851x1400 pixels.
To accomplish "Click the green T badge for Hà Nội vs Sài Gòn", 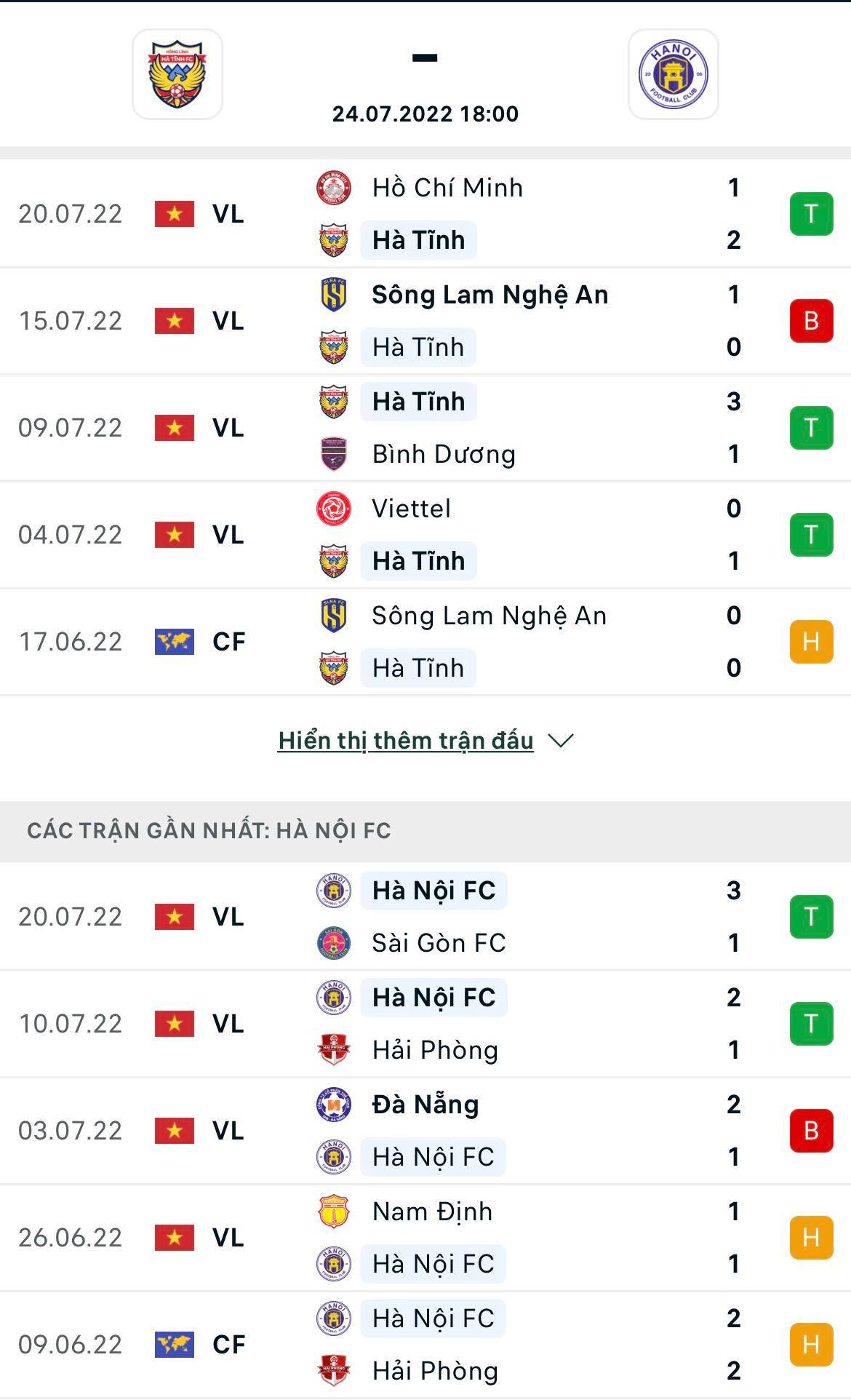I will [x=811, y=917].
